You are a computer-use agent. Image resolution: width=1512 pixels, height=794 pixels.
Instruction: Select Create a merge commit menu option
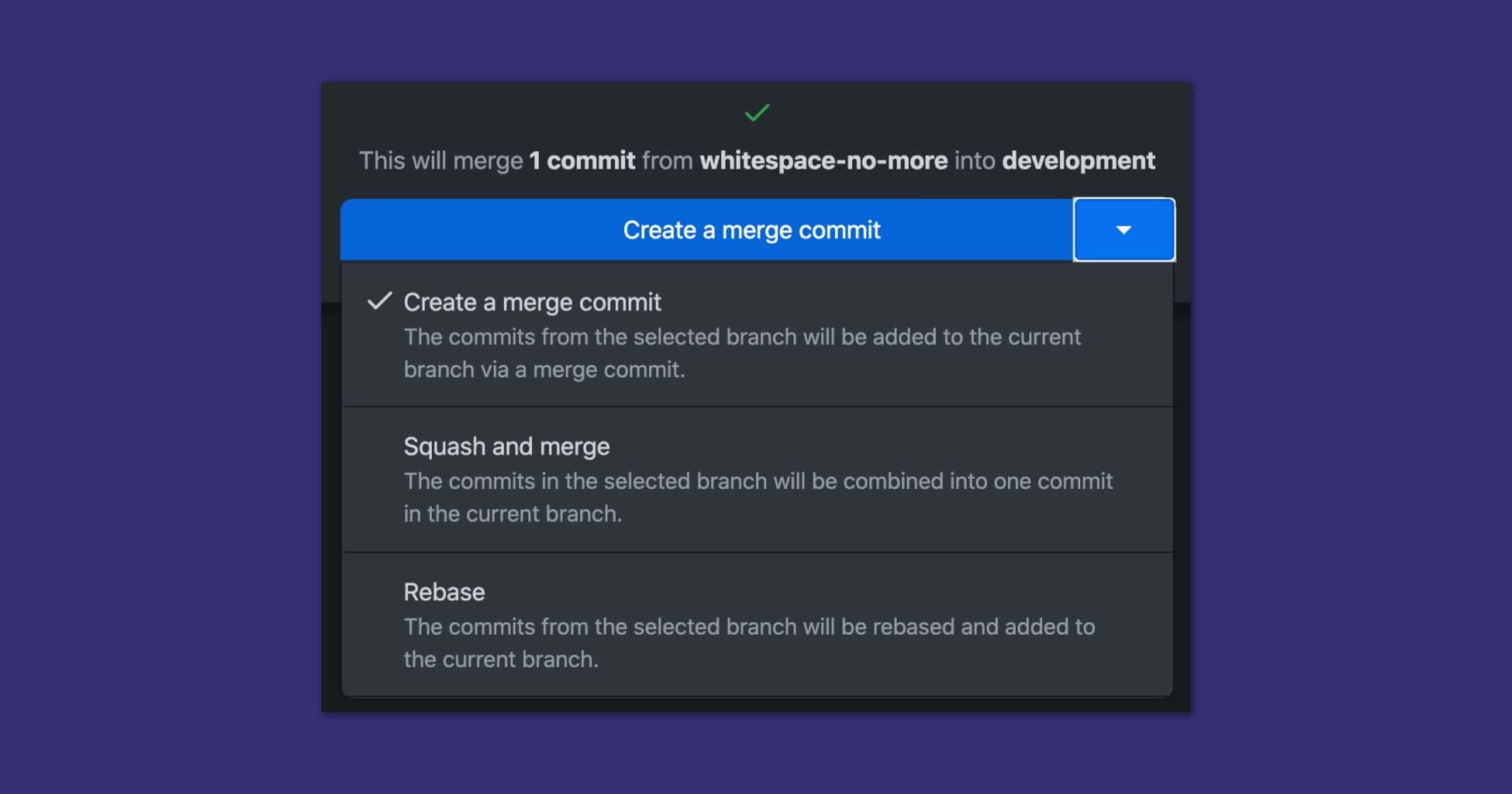[532, 302]
